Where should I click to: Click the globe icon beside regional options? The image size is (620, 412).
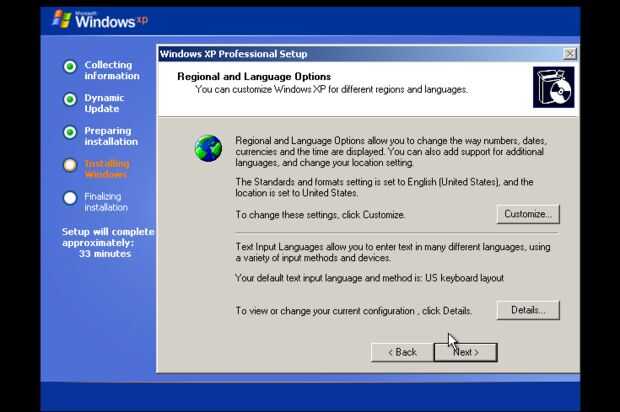(208, 148)
